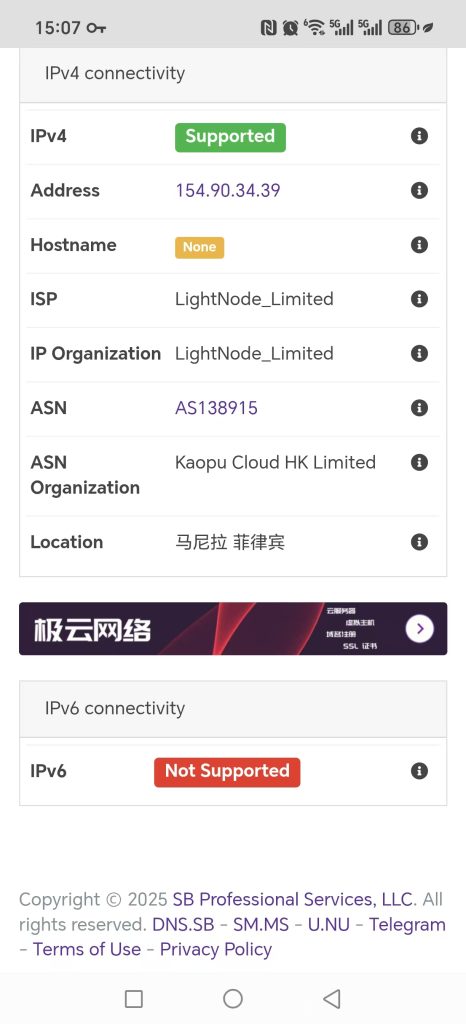Follow the Telegram footer link
The height and width of the screenshot is (1024, 466).
tap(407, 925)
